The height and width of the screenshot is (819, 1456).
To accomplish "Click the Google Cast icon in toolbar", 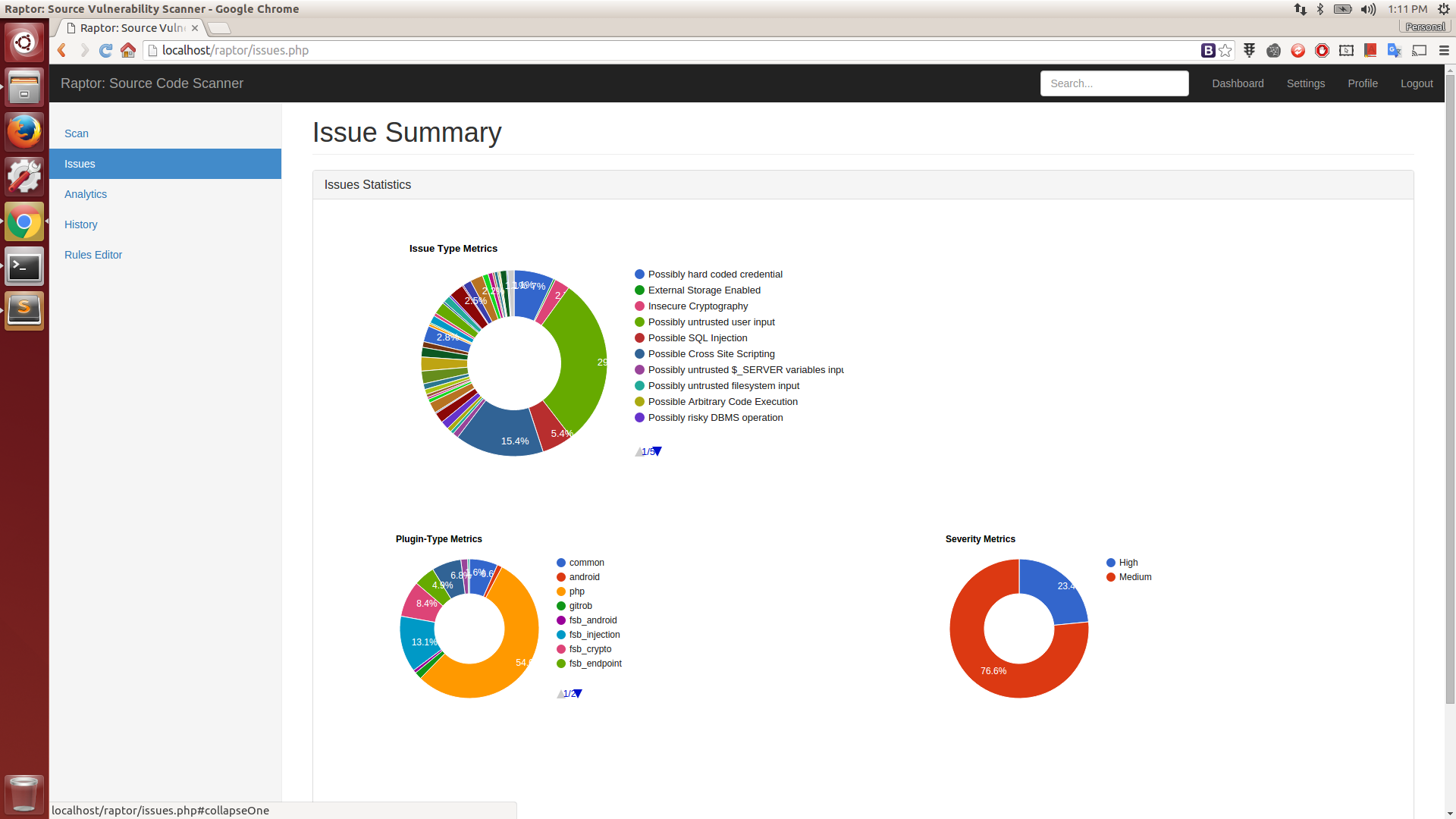I will coord(1420,50).
